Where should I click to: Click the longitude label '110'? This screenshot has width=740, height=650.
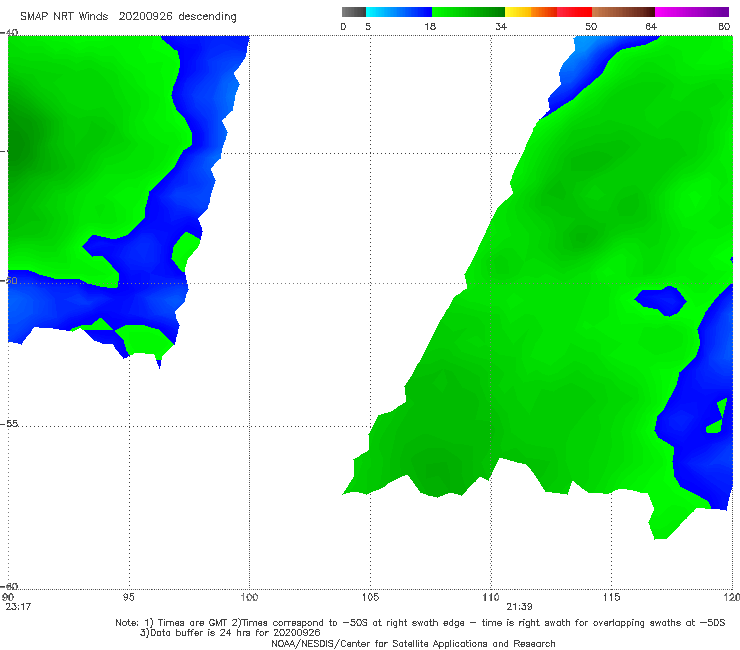(x=491, y=597)
